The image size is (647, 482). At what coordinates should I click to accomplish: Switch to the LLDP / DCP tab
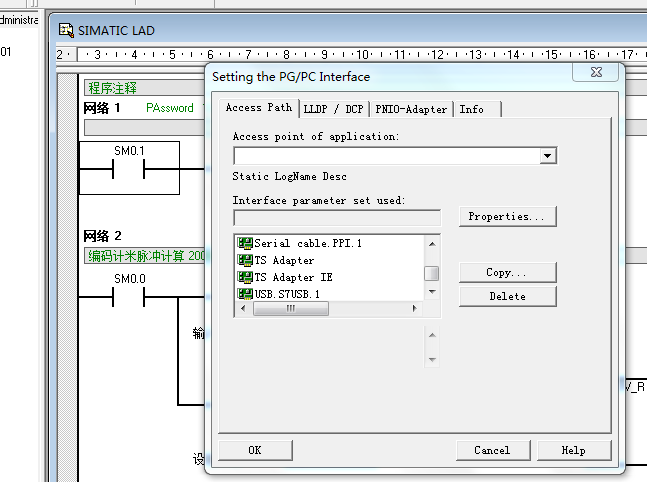click(333, 109)
